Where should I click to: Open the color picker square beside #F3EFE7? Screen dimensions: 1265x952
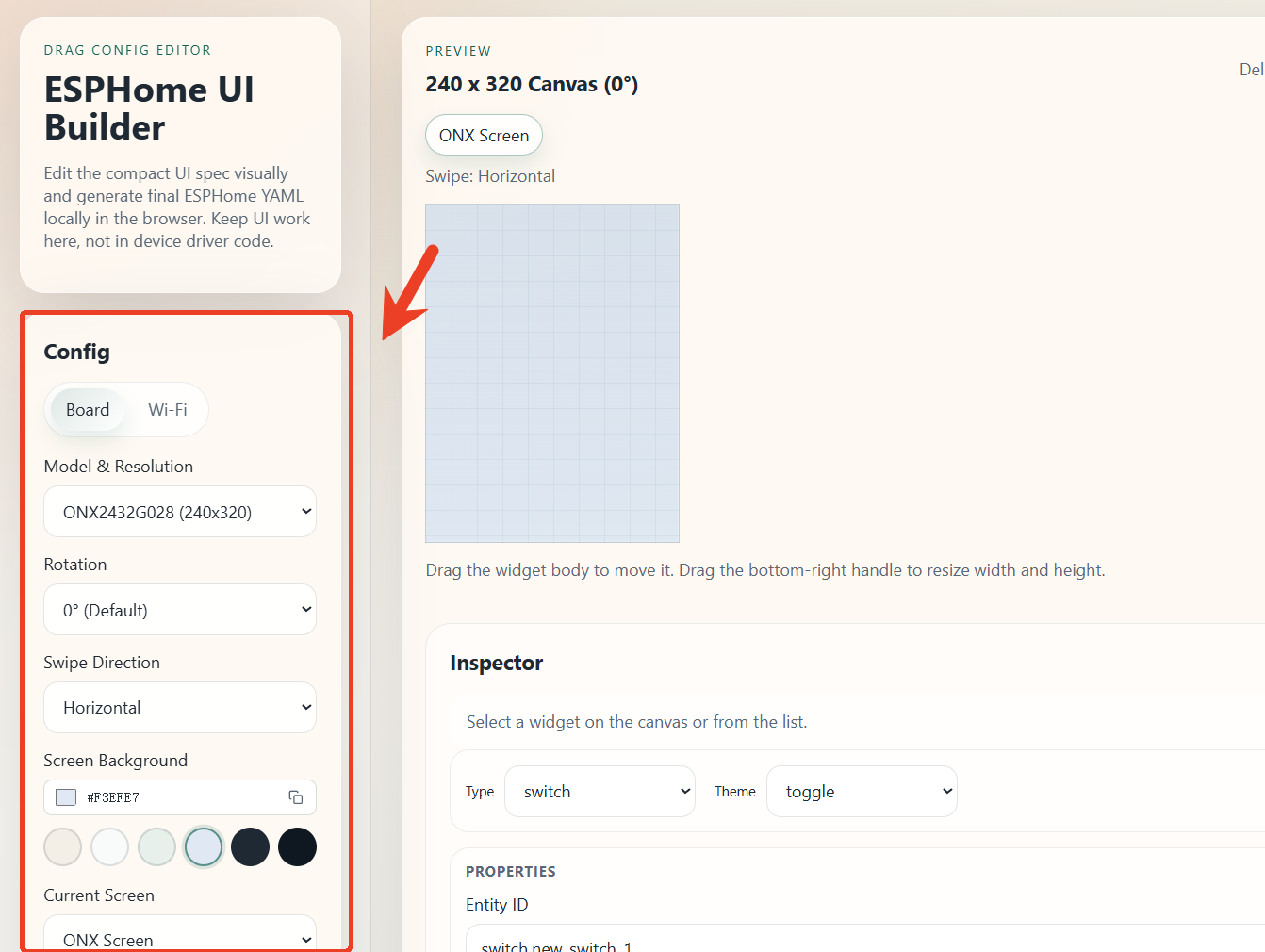tap(66, 797)
